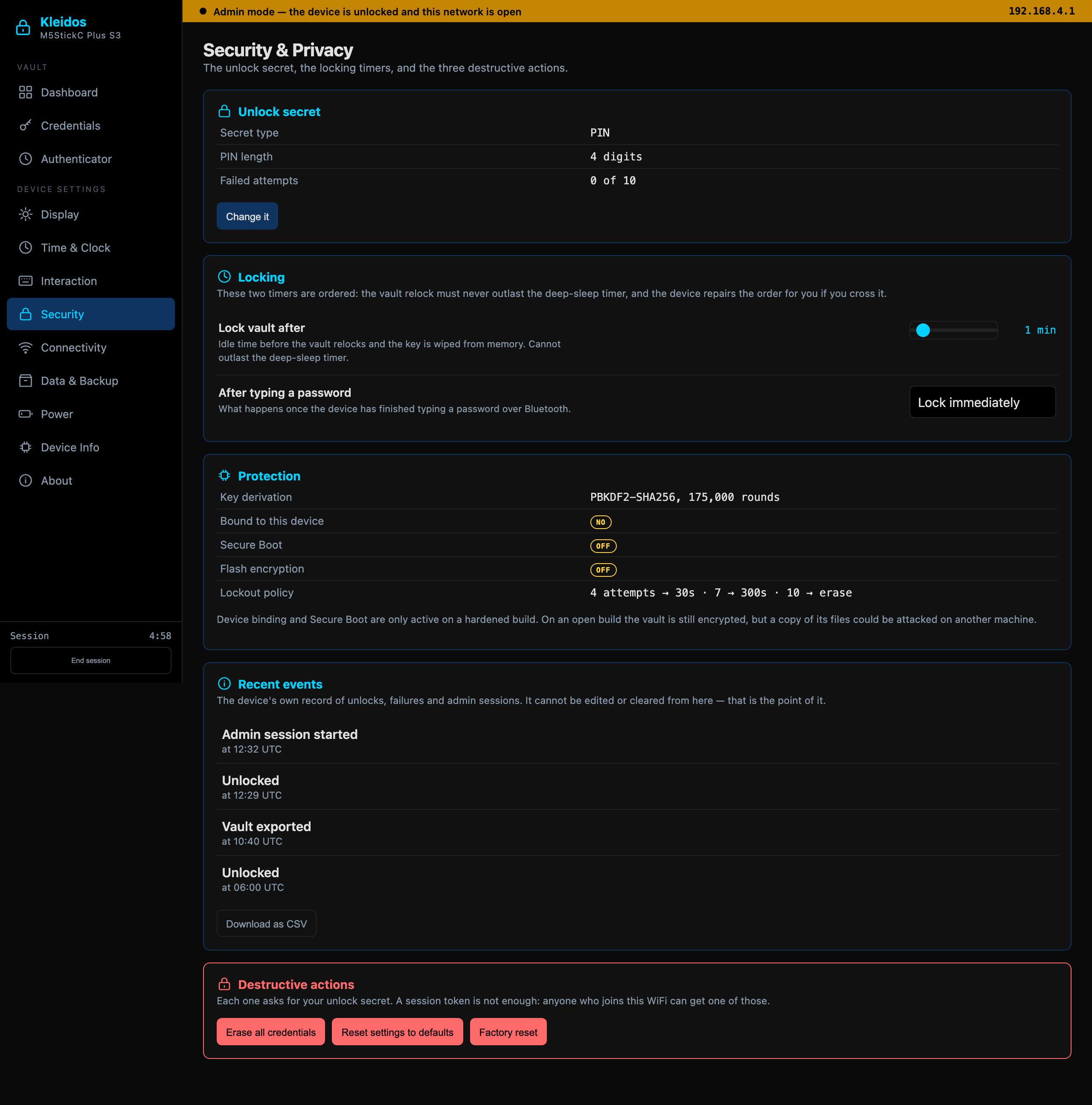Click the Secure Boot OFF badge
The width and height of the screenshot is (1092, 1105).
click(603, 546)
